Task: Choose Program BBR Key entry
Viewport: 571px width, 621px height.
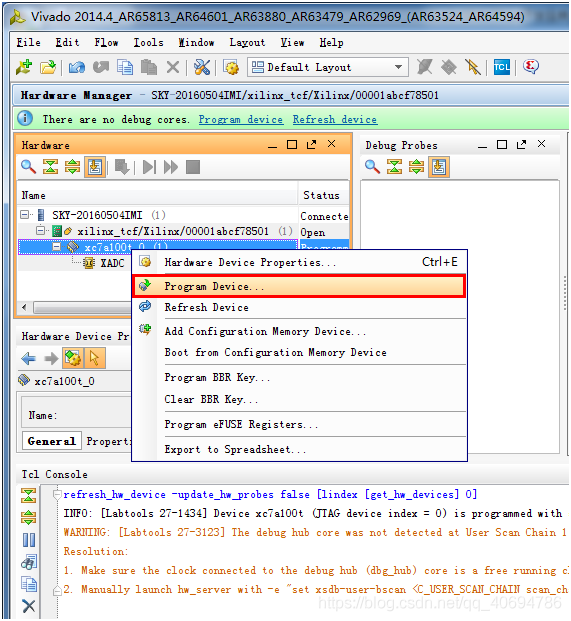Action: [x=299, y=377]
